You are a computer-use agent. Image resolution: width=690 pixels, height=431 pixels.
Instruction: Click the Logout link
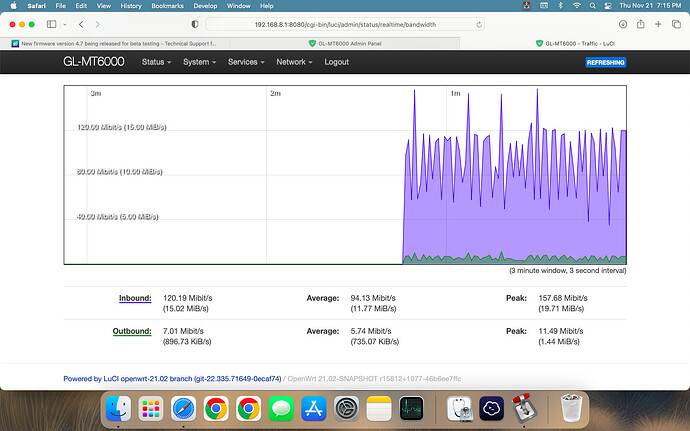[336, 62]
